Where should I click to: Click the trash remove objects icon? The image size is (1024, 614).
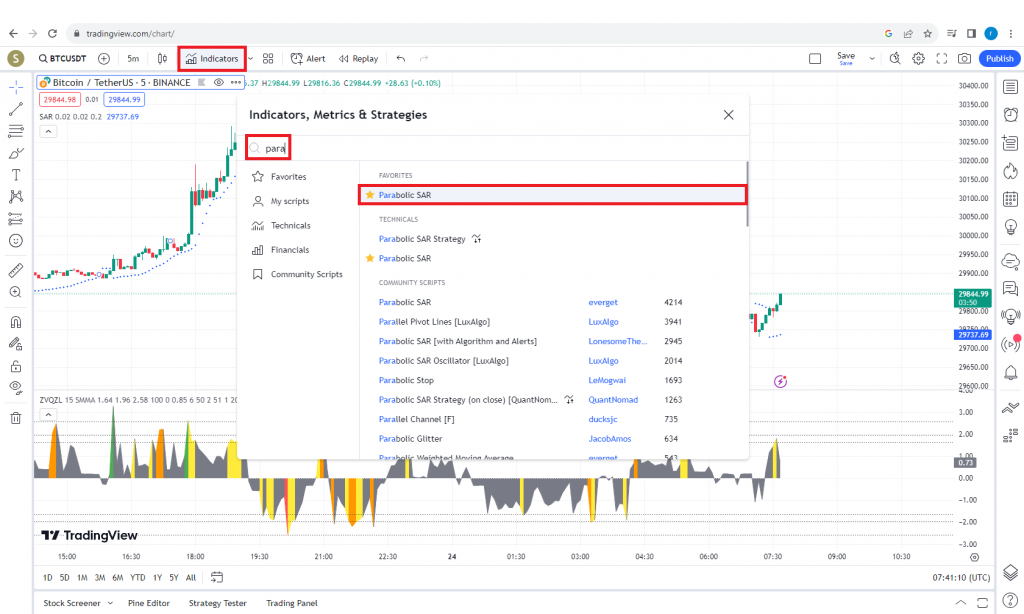16,418
